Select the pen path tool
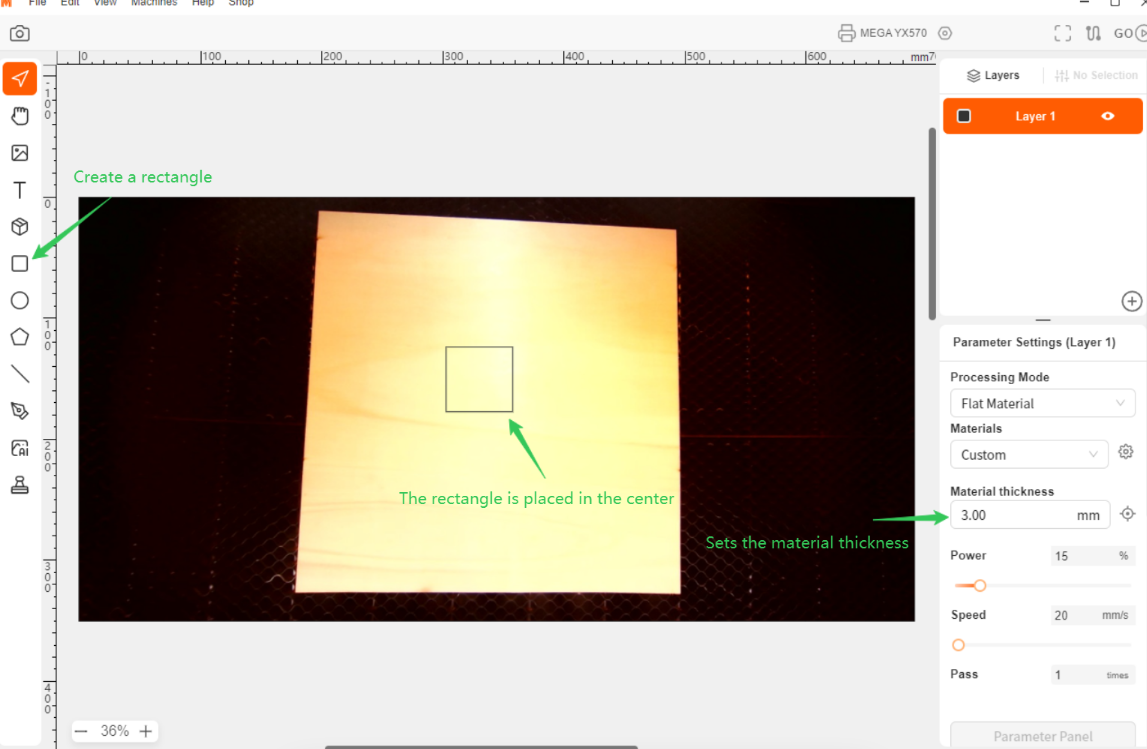The height and width of the screenshot is (749, 1147). pos(20,411)
